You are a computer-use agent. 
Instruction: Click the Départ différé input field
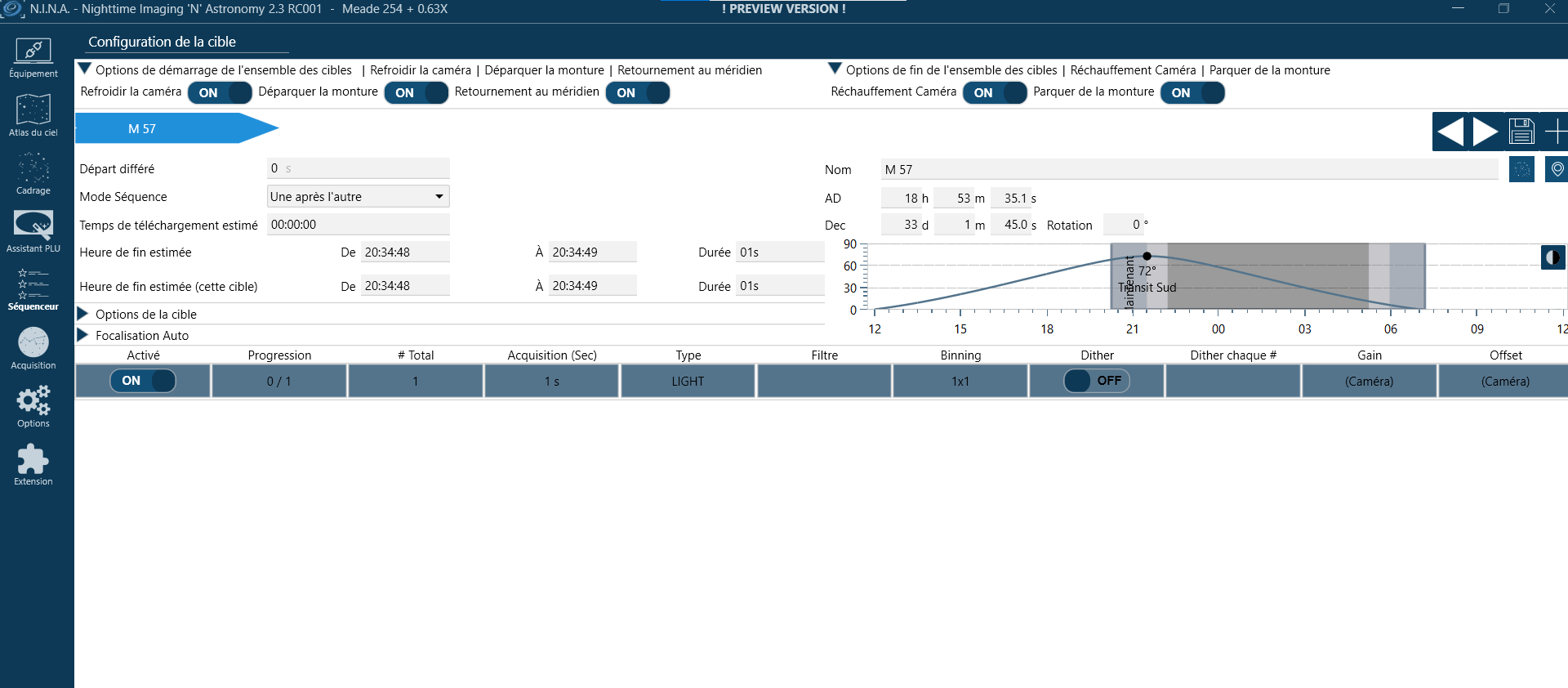click(x=359, y=168)
